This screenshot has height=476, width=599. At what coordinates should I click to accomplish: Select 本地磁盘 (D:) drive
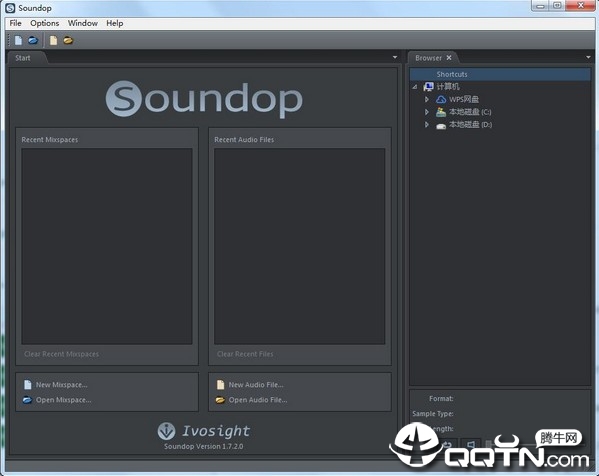click(x=470, y=125)
